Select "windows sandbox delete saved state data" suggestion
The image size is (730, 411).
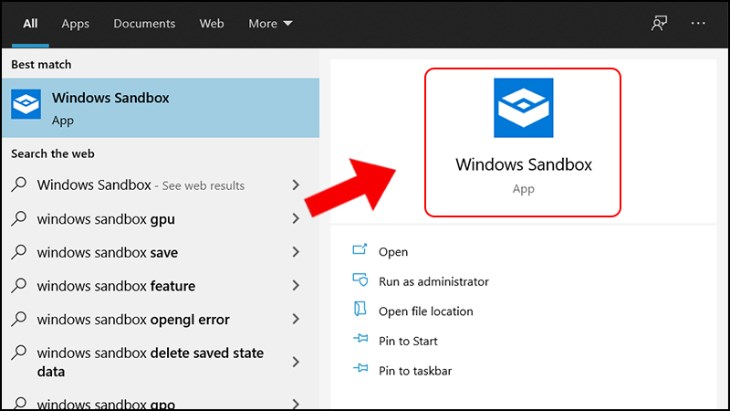(x=150, y=362)
